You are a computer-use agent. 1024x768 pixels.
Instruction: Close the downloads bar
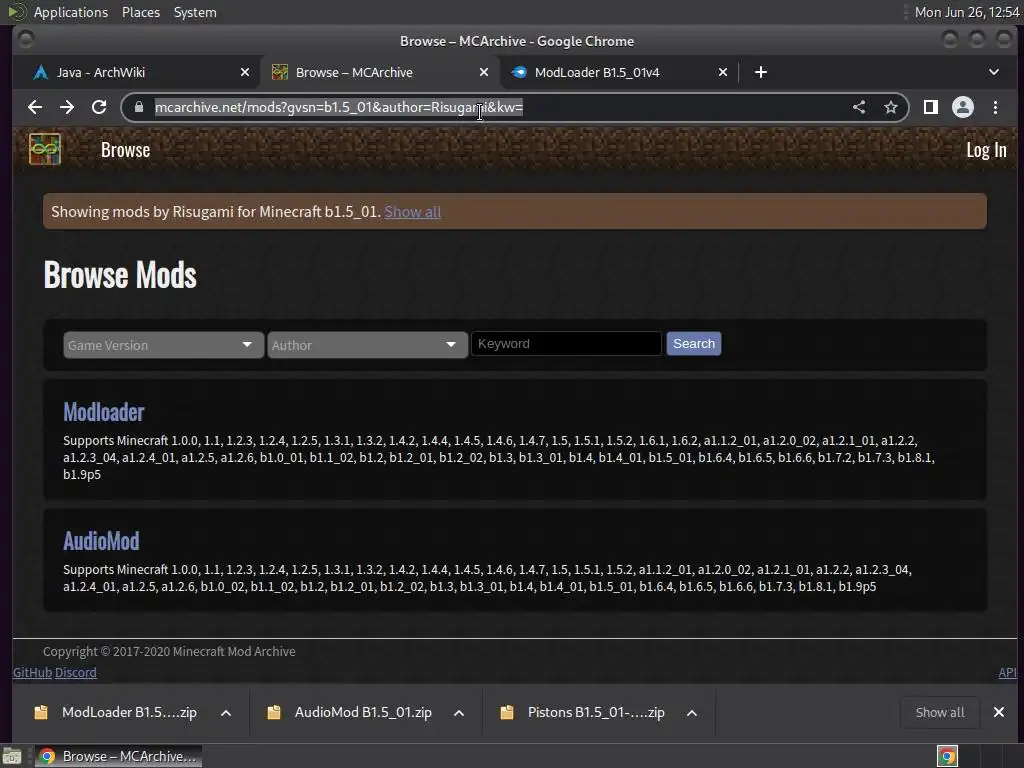coord(999,712)
